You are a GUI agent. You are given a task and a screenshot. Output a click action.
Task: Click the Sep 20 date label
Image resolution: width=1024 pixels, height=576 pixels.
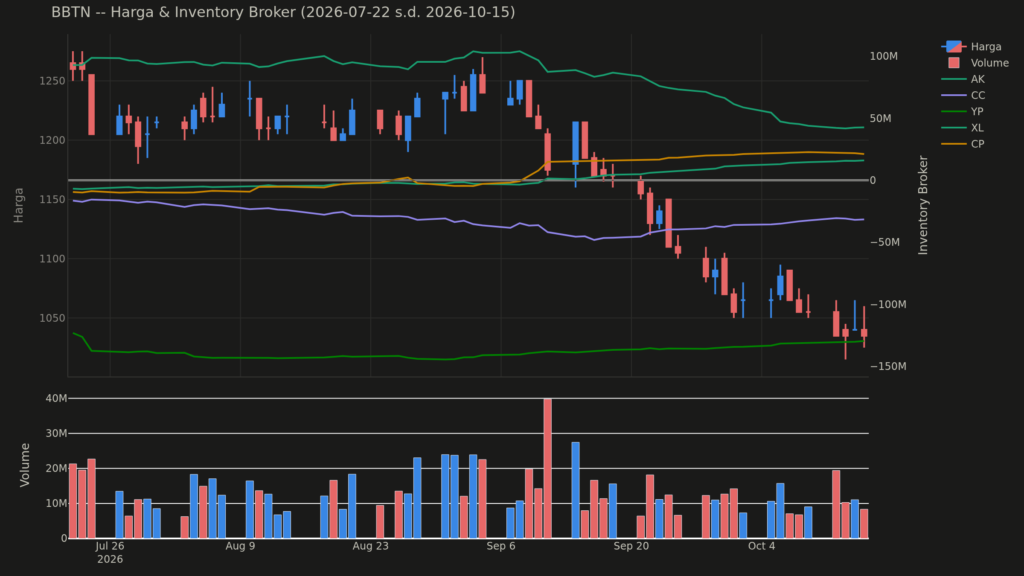click(x=632, y=546)
